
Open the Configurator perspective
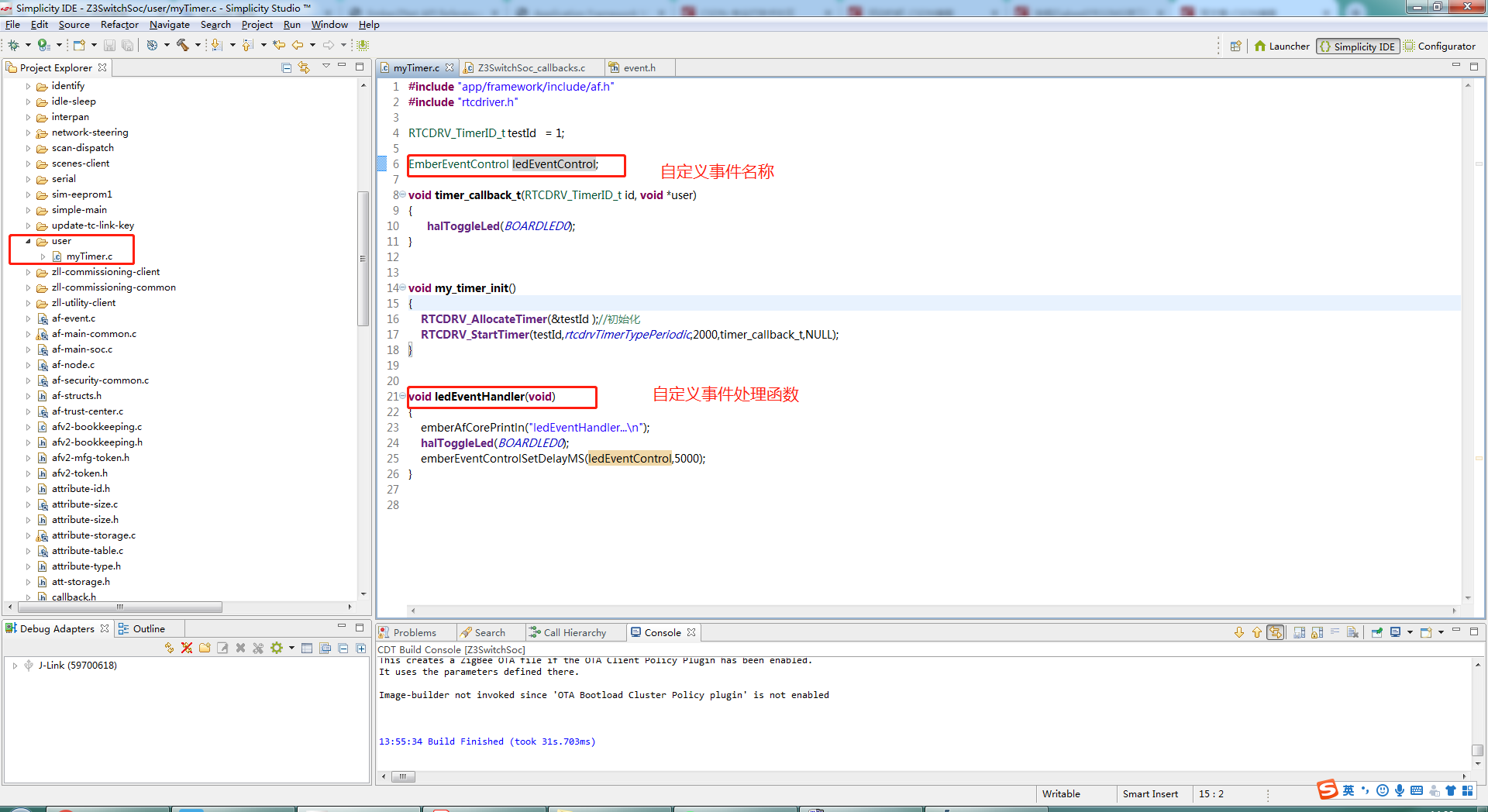tap(1440, 46)
